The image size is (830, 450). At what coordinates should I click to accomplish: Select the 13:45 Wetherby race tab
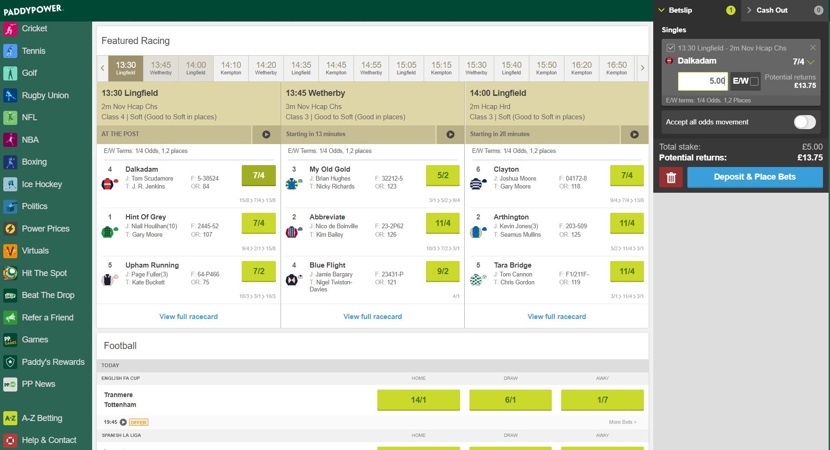161,68
